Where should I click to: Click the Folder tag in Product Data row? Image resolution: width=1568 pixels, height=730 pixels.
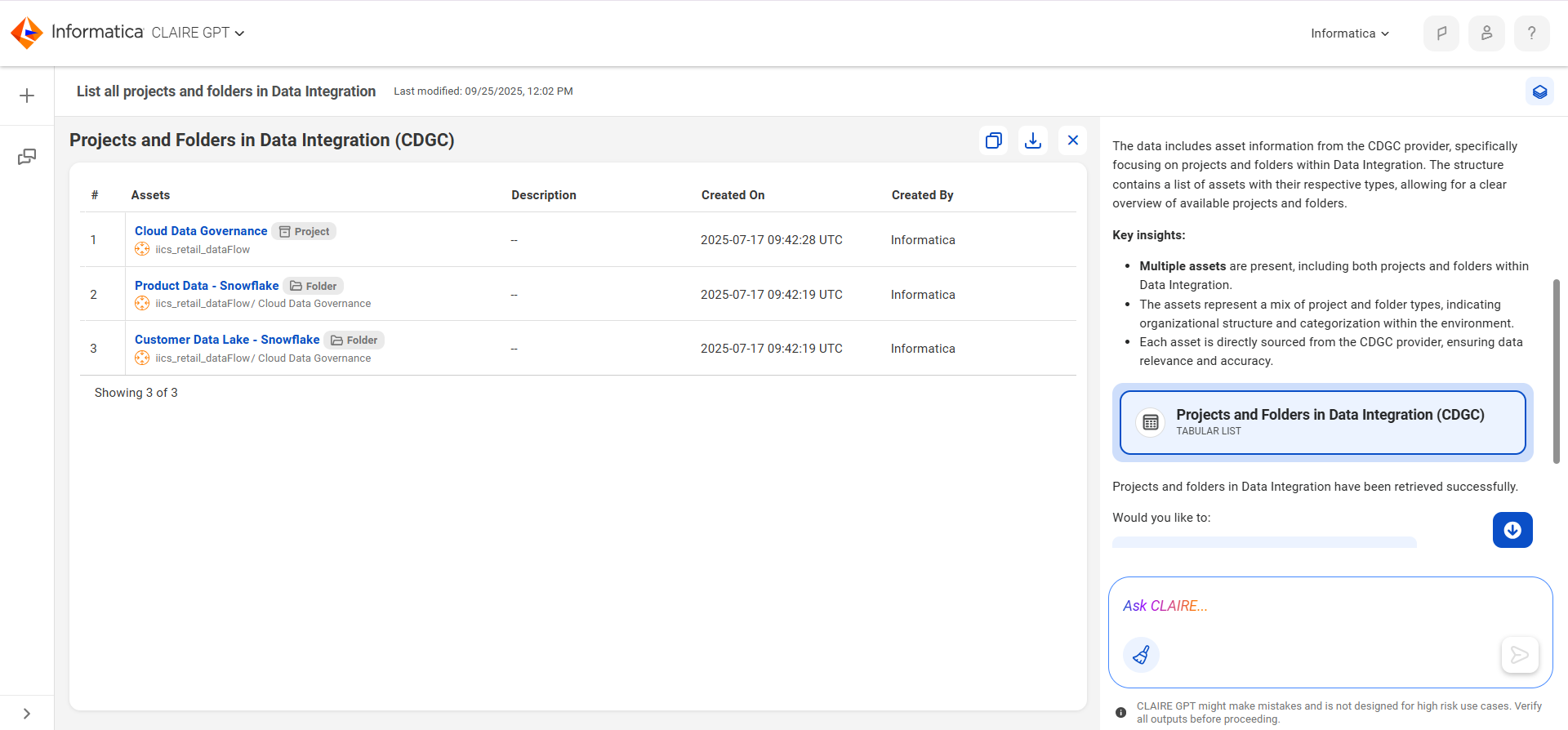tap(314, 286)
